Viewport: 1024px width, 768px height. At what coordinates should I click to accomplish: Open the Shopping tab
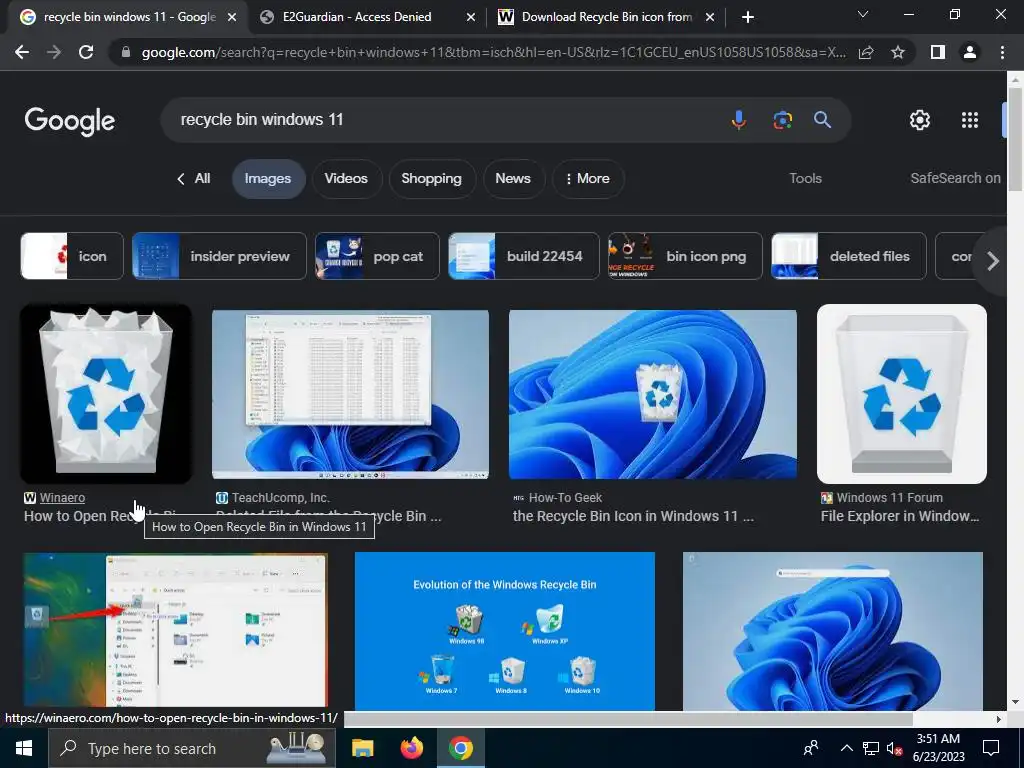click(432, 179)
